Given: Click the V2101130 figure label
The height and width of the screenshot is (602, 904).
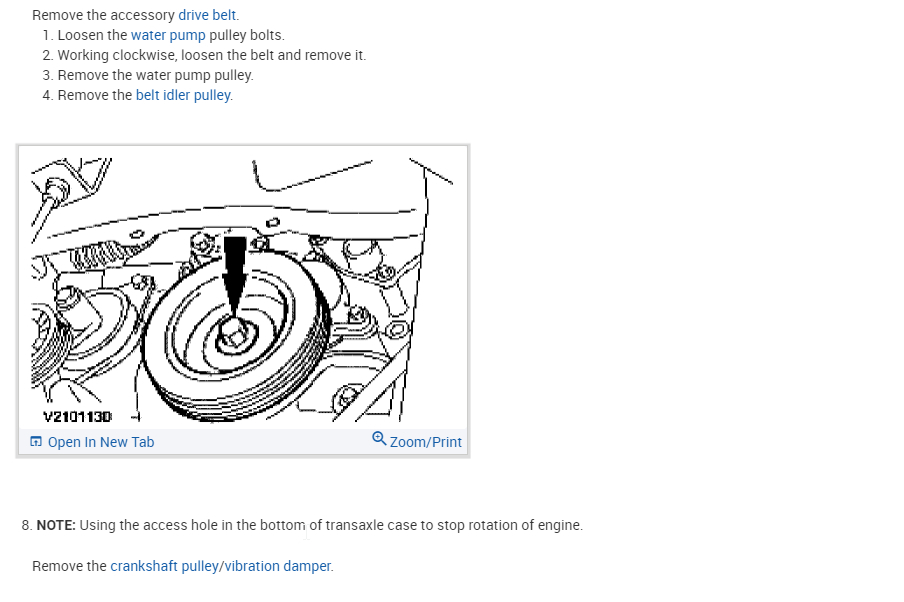Looking at the screenshot, I should [x=77, y=416].
